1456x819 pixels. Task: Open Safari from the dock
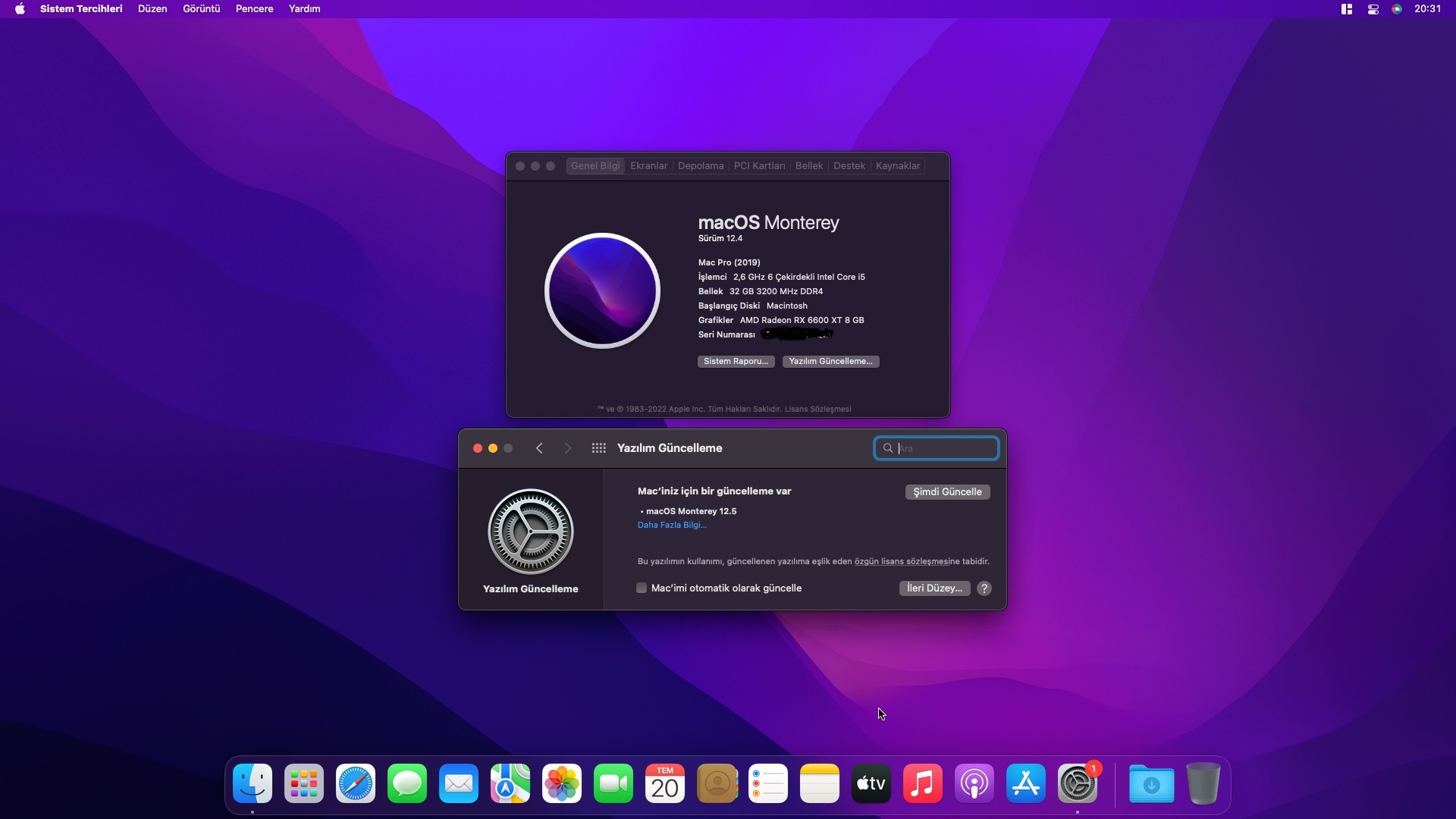[356, 783]
